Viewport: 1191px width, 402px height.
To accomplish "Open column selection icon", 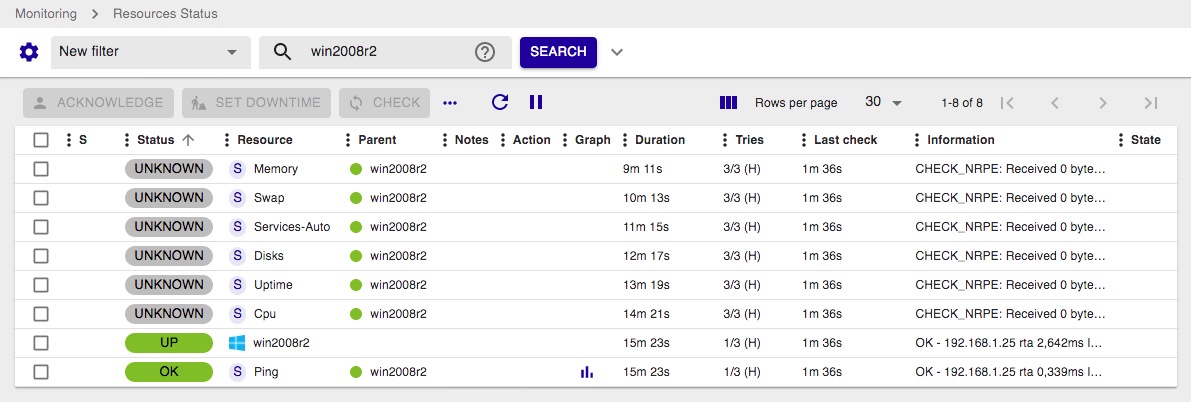I will tap(728, 102).
